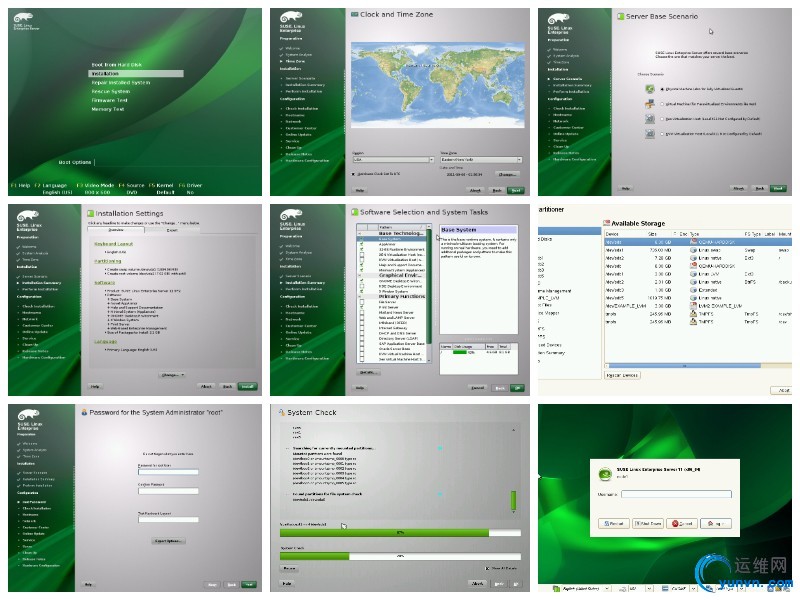This screenshot has width=800, height=600.
Task: Click the Software Selection and System Tasks title icon
Action: (x=354, y=212)
